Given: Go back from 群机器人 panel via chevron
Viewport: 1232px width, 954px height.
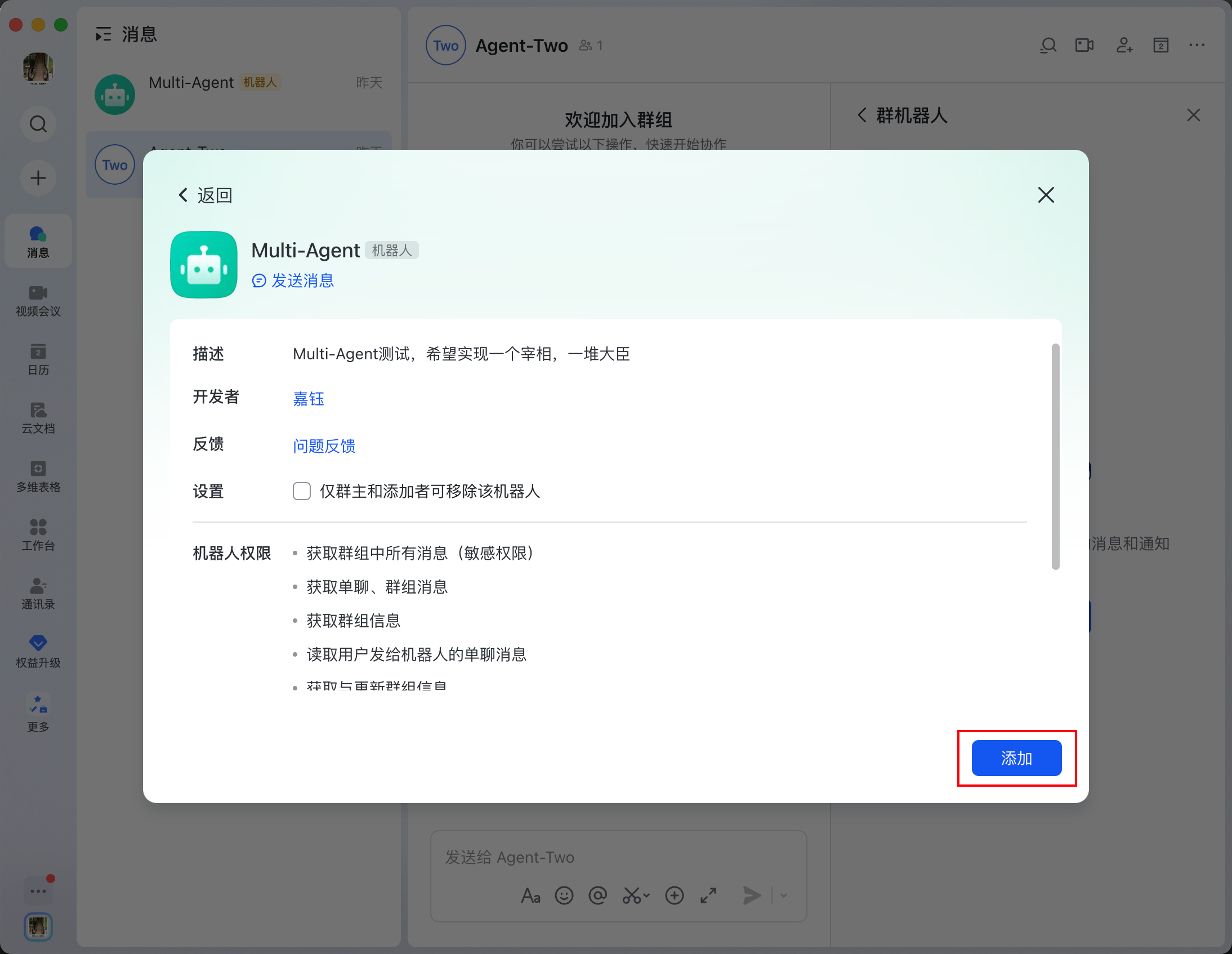Looking at the screenshot, I should [x=861, y=115].
